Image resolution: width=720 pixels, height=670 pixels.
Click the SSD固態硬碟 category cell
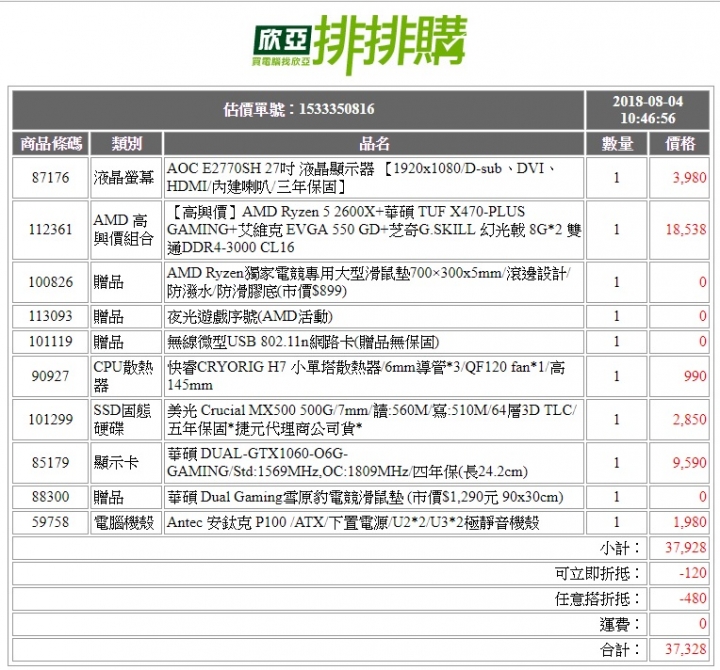(126, 419)
